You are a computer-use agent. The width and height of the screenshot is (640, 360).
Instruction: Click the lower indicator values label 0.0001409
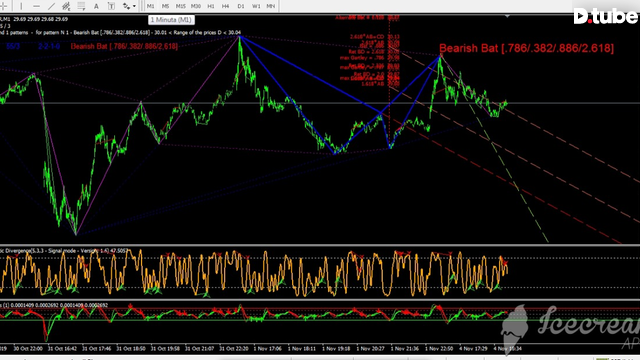point(55,305)
